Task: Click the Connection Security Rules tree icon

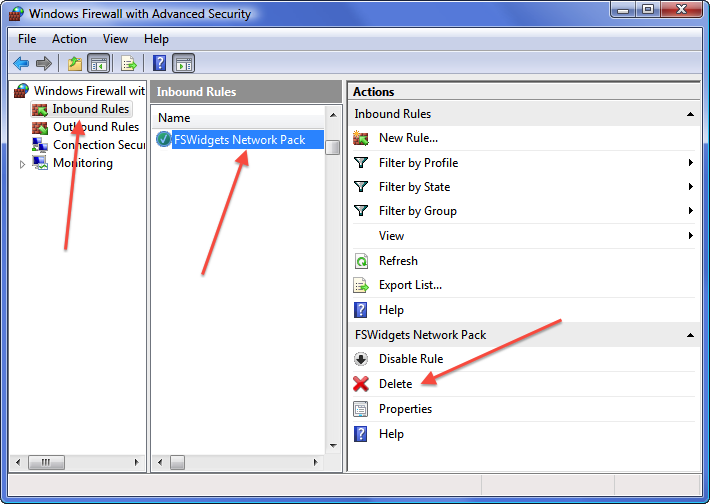Action: tap(40, 145)
